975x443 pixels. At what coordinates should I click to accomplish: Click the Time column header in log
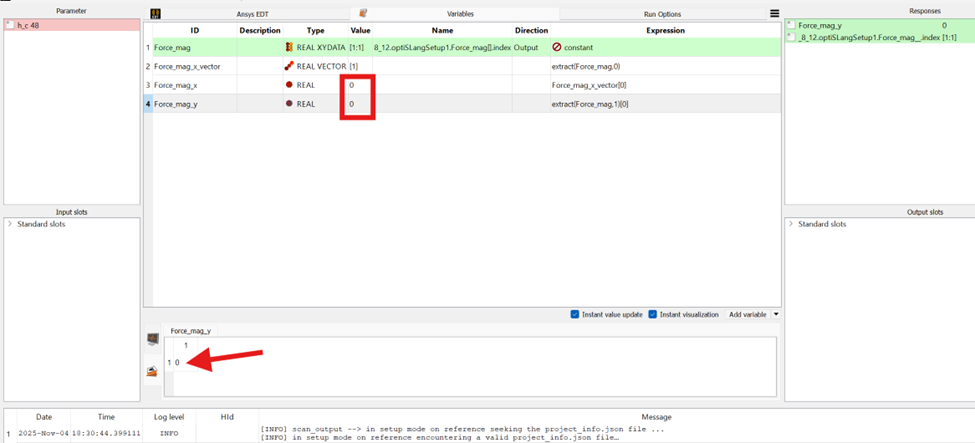(x=106, y=417)
